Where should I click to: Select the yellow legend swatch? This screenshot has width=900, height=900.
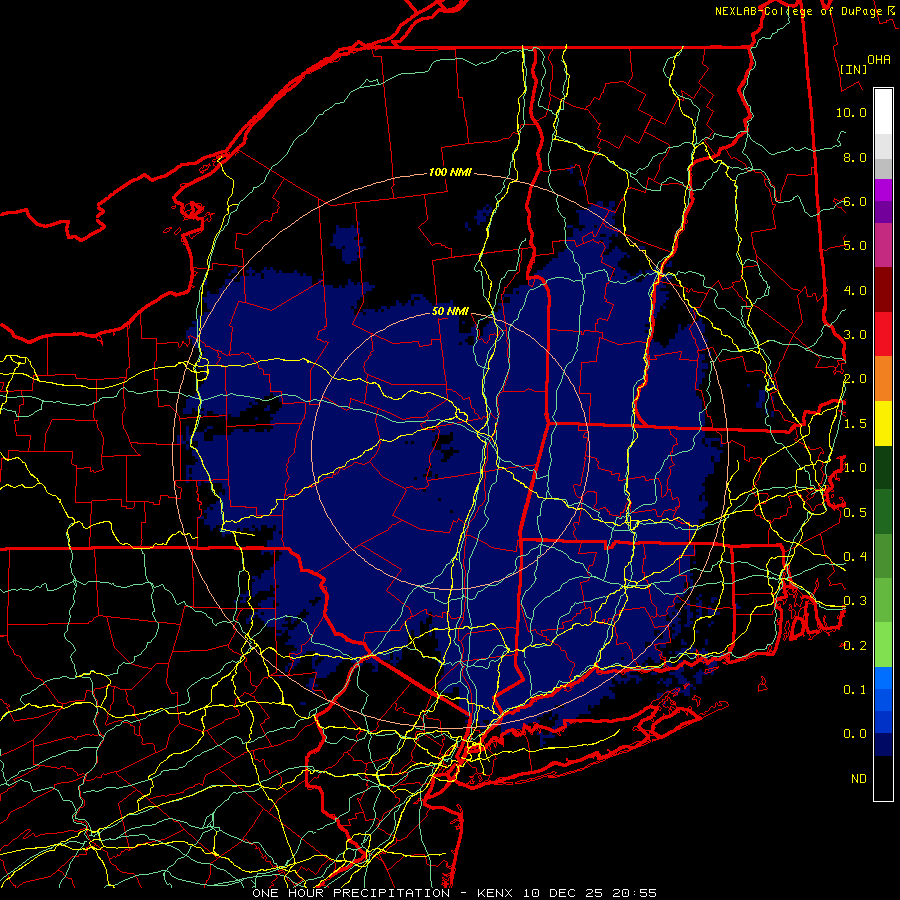(x=883, y=423)
